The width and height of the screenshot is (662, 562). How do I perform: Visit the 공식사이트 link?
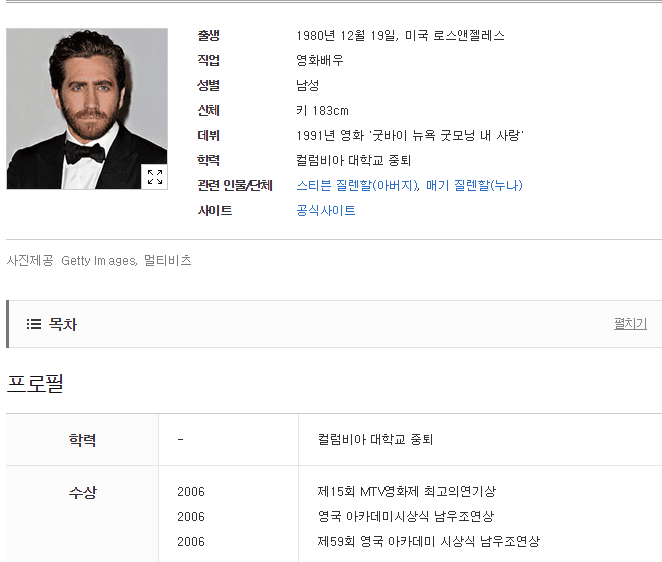[x=326, y=210]
